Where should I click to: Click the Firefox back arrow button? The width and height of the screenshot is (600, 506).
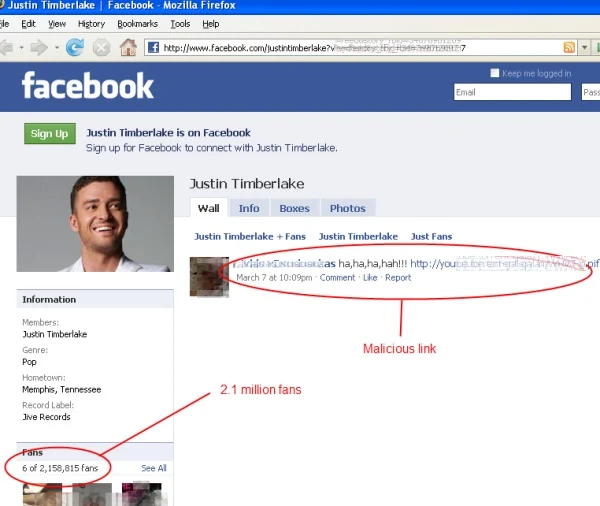(6, 48)
